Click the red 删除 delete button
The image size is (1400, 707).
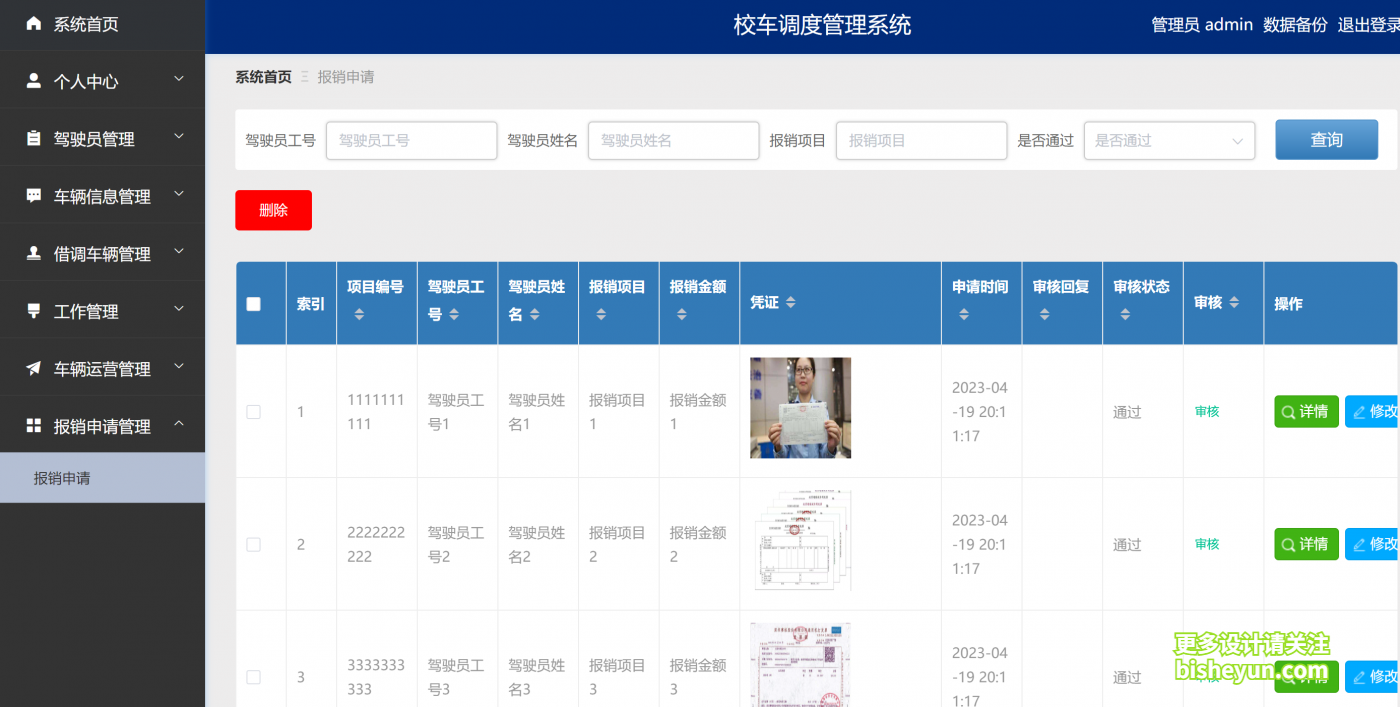tap(273, 210)
